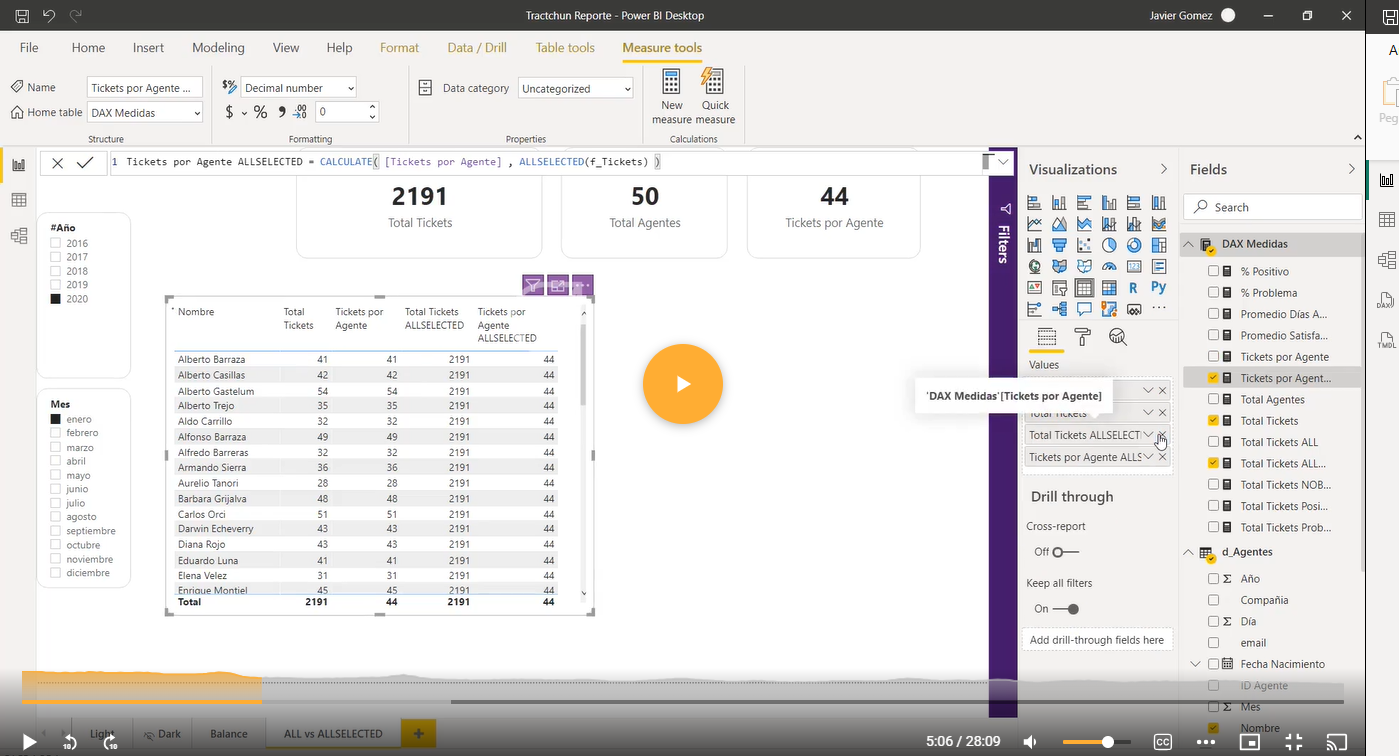Check the Total Agentes field
The width and height of the screenshot is (1399, 756).
1213,399
